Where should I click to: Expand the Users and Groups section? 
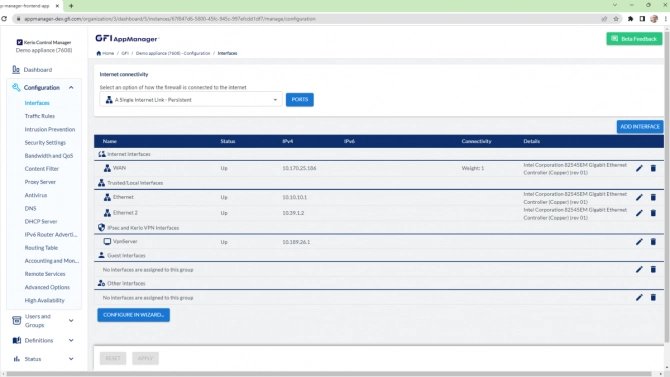pyautogui.click(x=71, y=320)
